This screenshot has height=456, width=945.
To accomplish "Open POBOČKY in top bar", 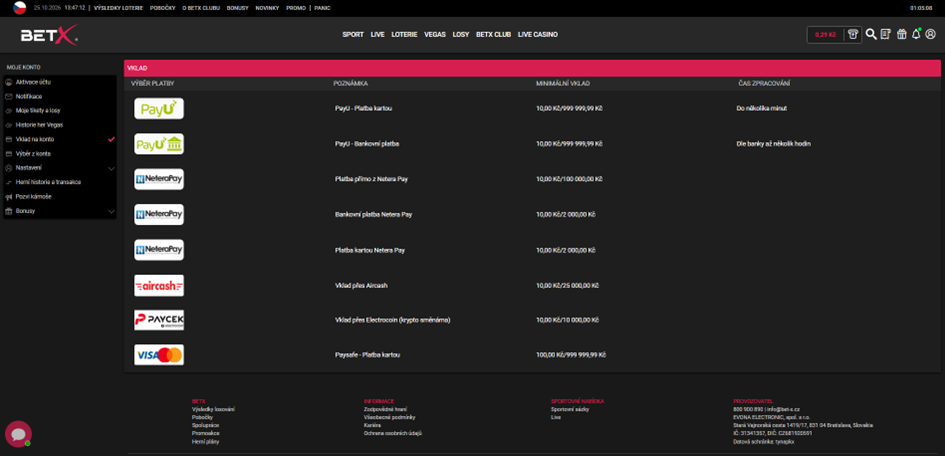I will 163,8.
